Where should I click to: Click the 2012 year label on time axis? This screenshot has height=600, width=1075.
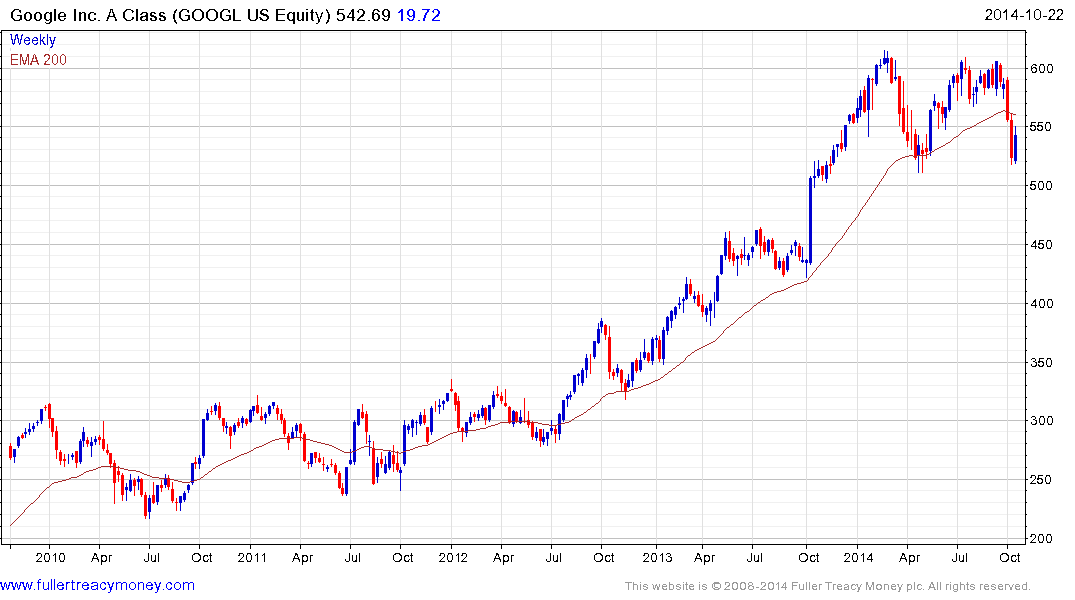coord(452,557)
